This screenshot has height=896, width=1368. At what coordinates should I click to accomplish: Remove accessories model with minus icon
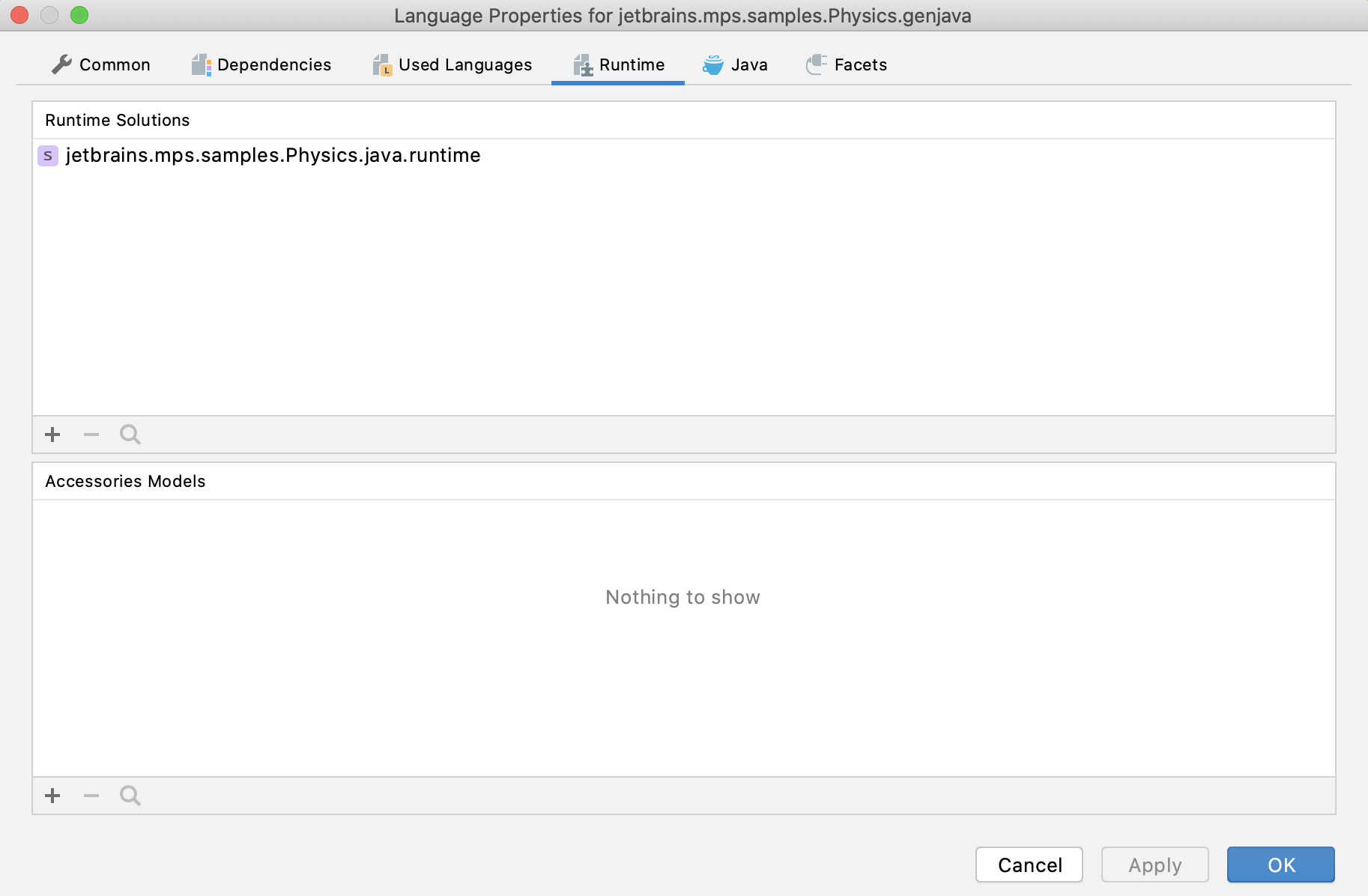91,796
